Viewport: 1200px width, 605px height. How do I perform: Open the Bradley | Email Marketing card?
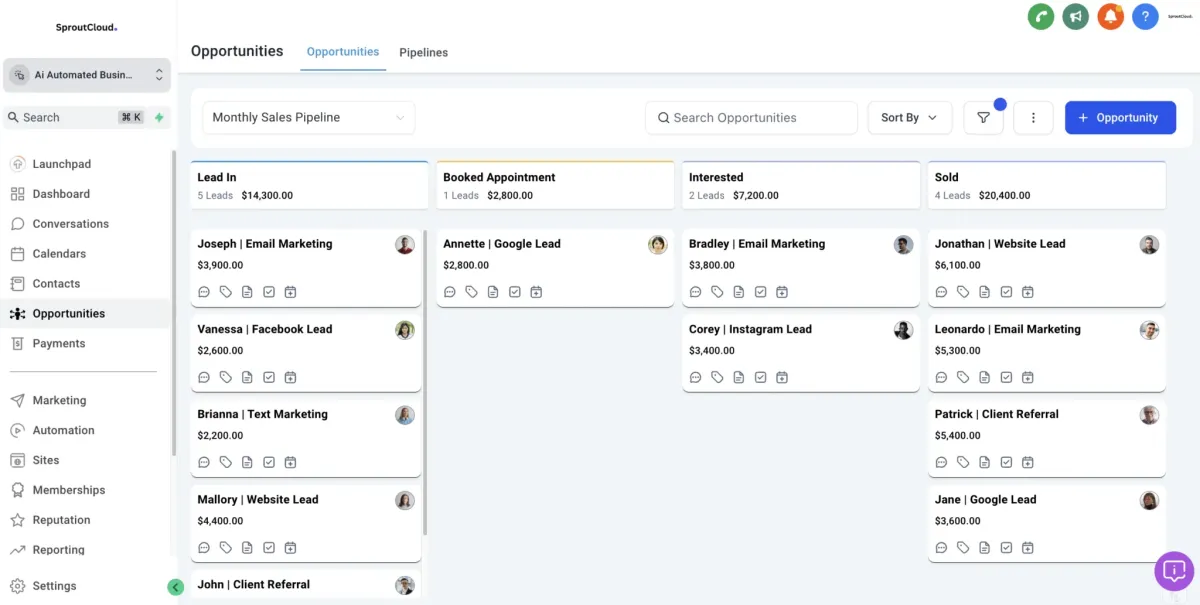coord(801,268)
